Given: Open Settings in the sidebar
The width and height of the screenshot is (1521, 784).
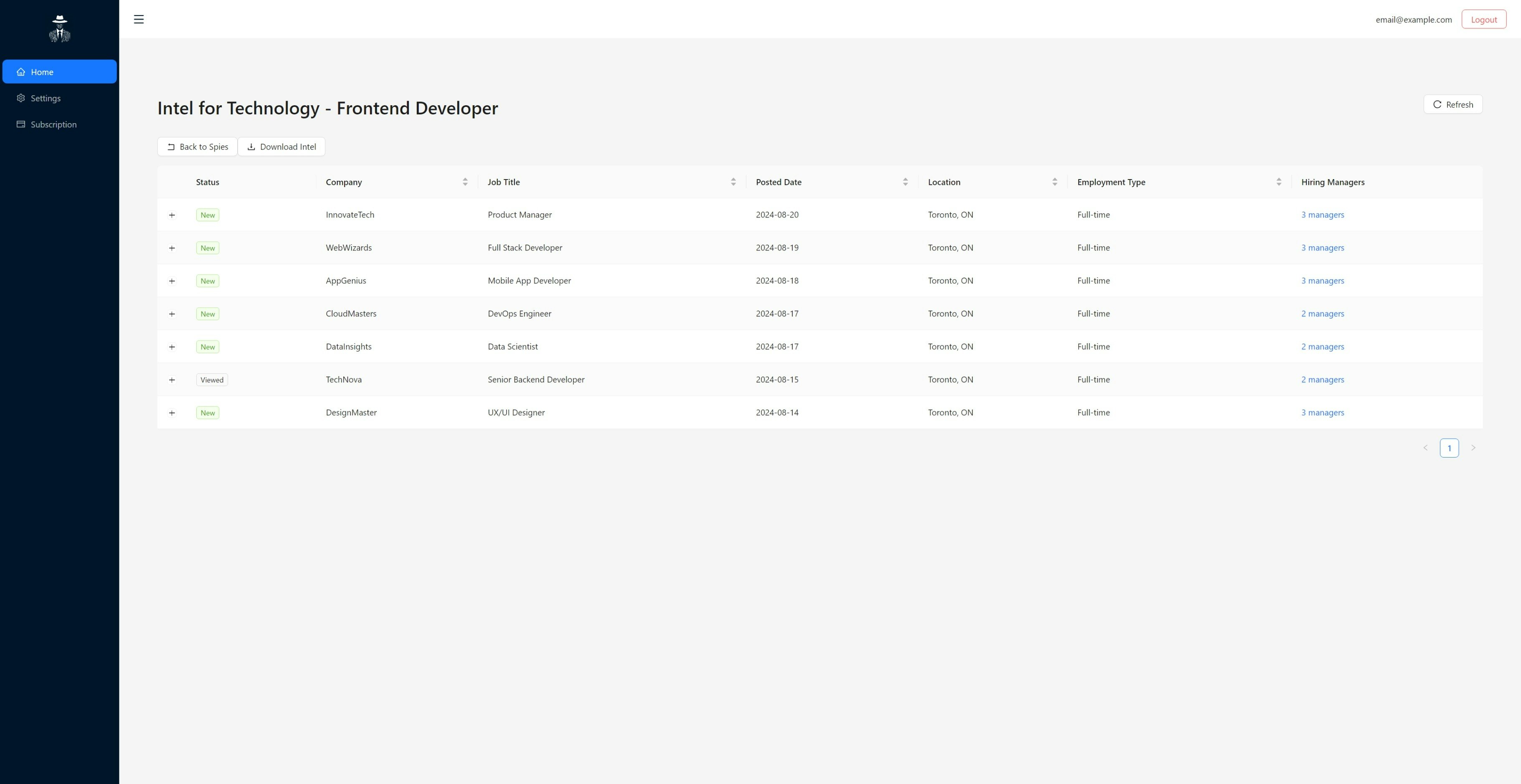Looking at the screenshot, I should tap(60, 98).
